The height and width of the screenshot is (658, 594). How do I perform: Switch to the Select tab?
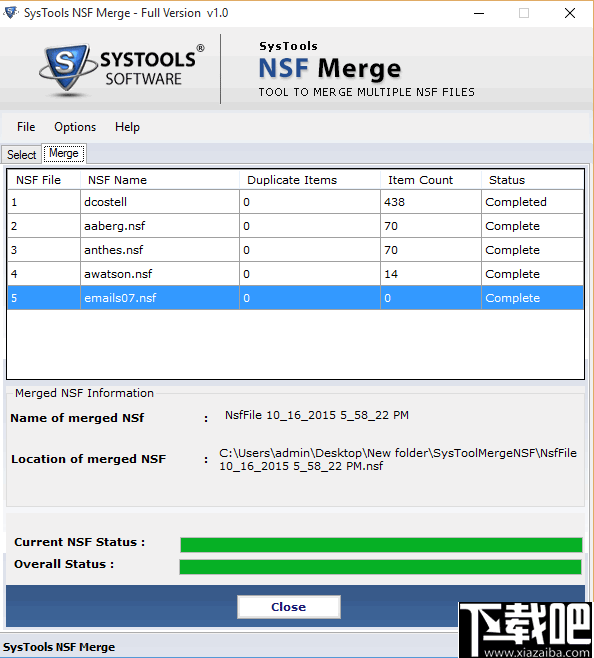click(x=21, y=154)
